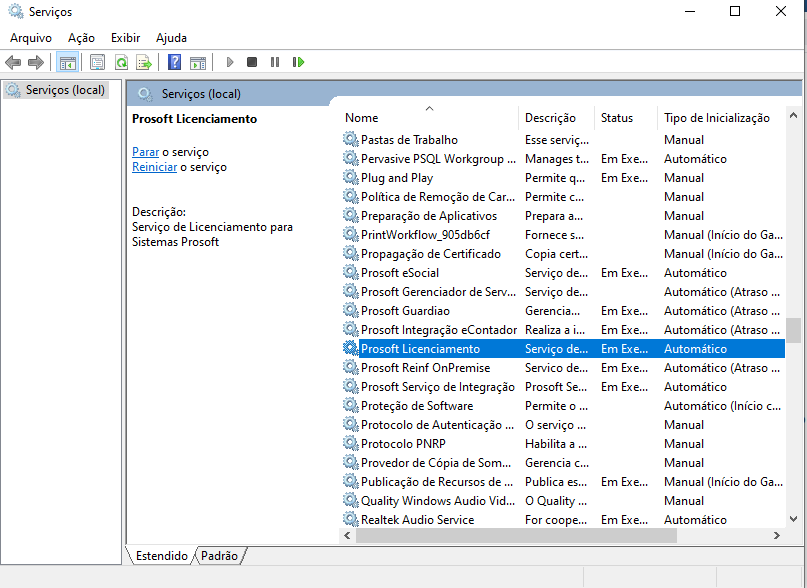Select the Provedor de Cópia de Som... row
Viewport: 807px width, 588px height.
point(564,462)
